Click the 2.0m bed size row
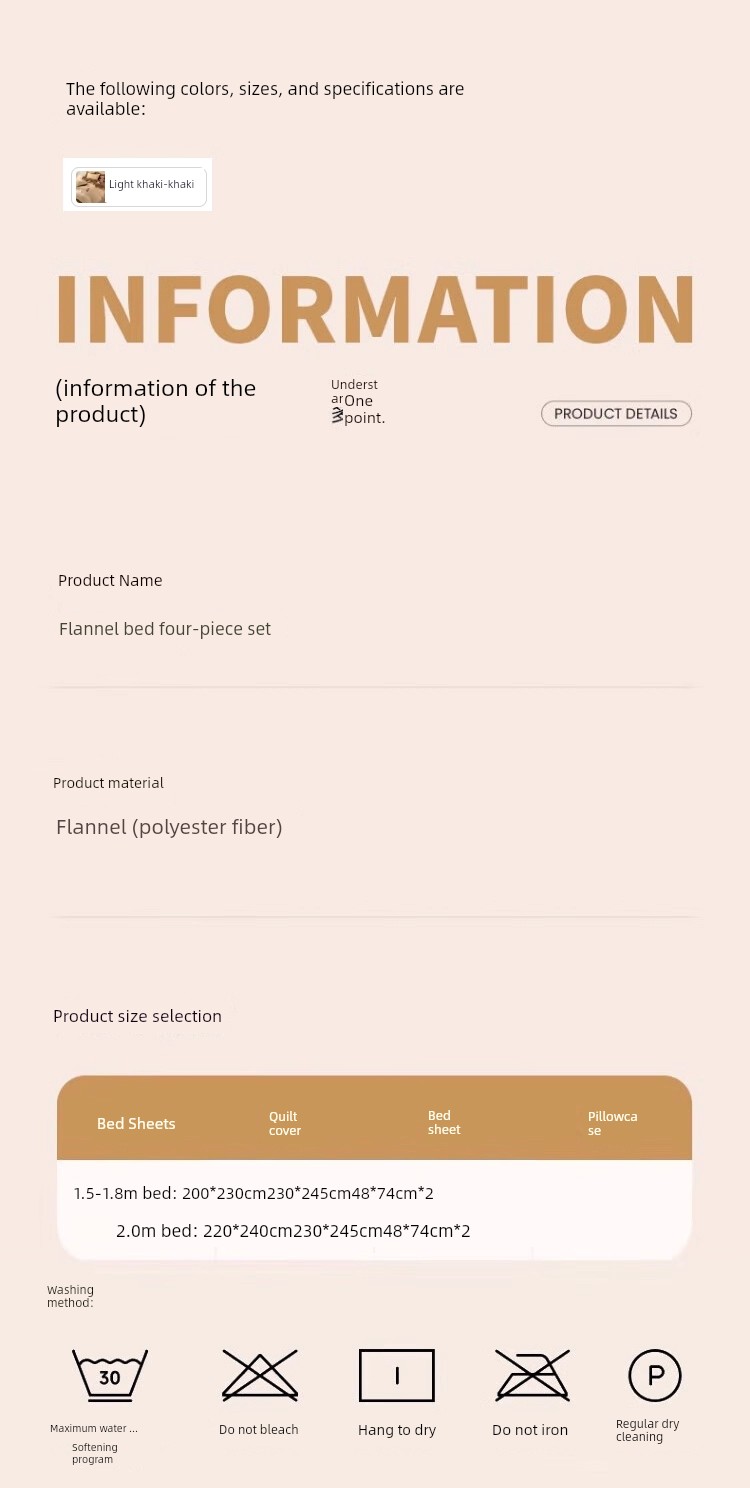 [x=293, y=1231]
